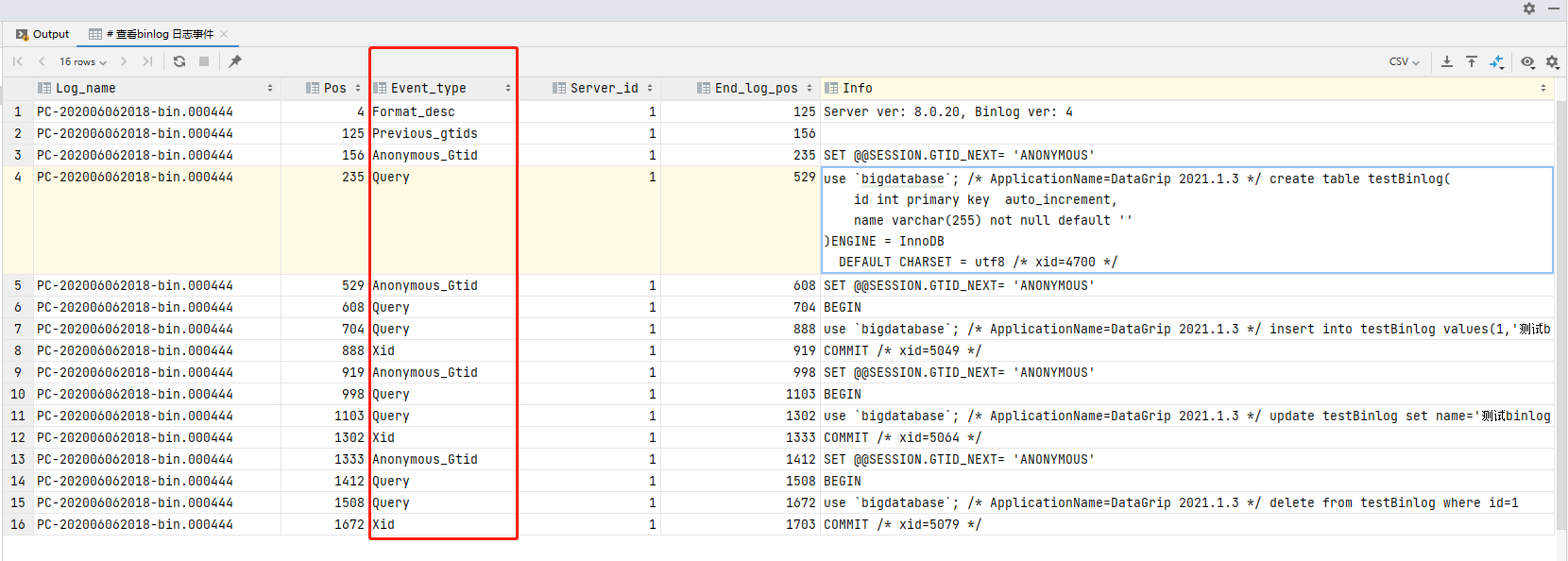Select the 查看binlog 日志事件 tab
The width and height of the screenshot is (1568, 561).
(159, 34)
